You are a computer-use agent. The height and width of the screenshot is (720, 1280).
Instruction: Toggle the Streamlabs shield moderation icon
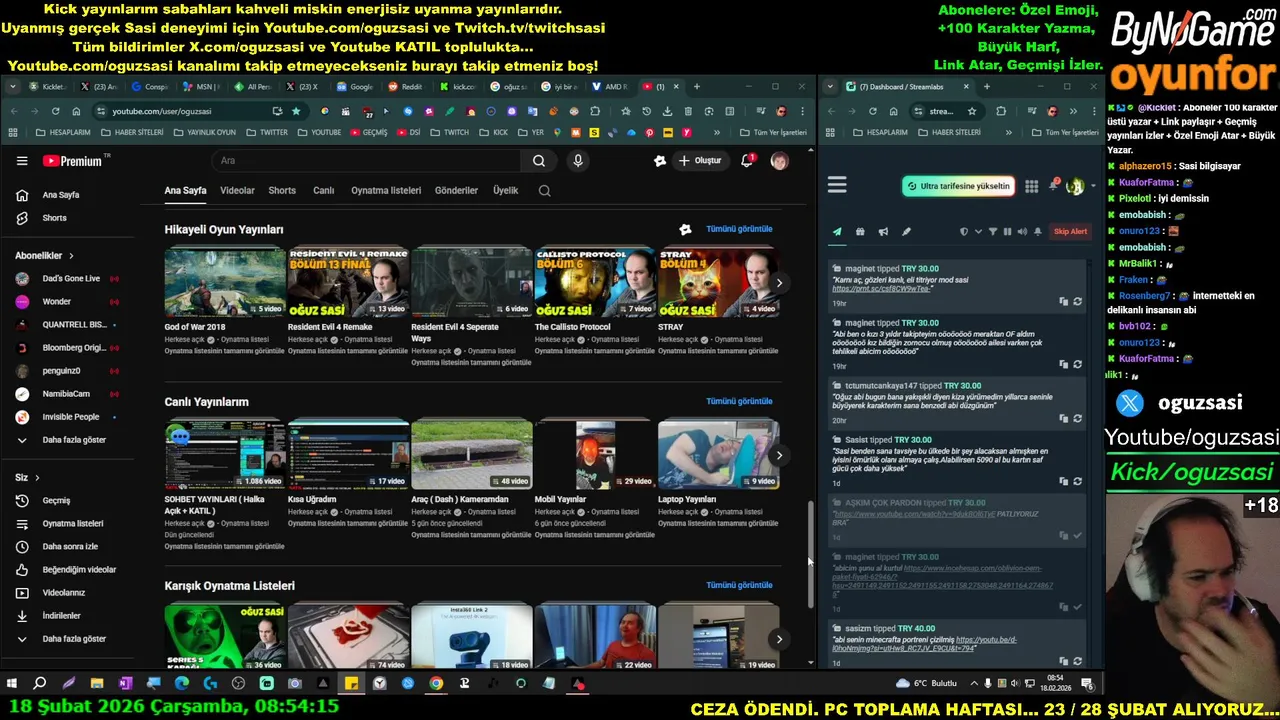click(x=964, y=232)
